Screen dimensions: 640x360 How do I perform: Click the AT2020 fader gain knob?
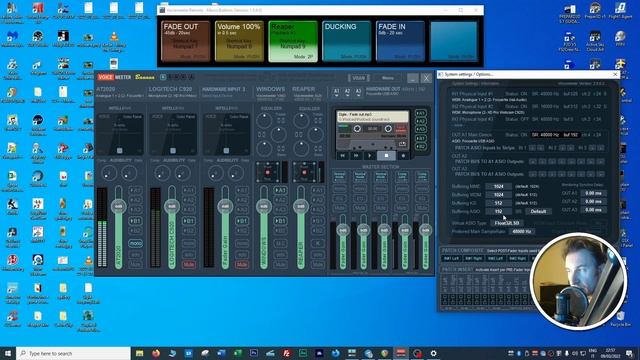[x=118, y=207]
